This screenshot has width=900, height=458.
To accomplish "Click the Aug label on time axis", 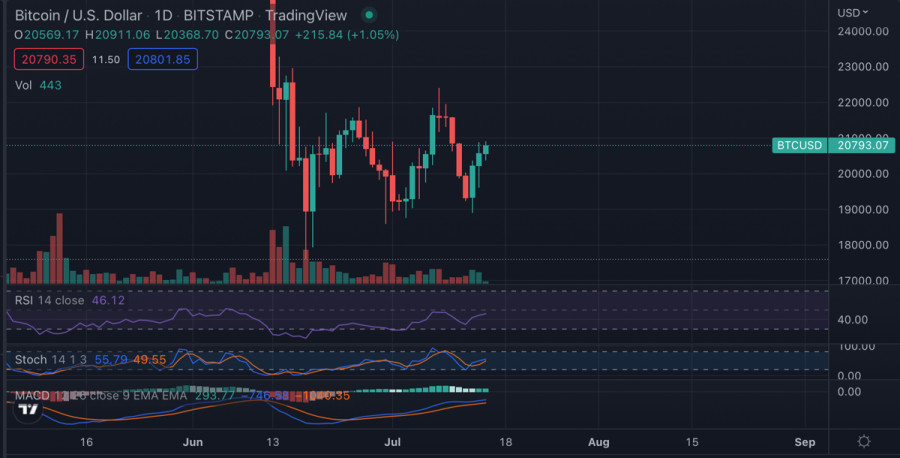I will point(599,442).
